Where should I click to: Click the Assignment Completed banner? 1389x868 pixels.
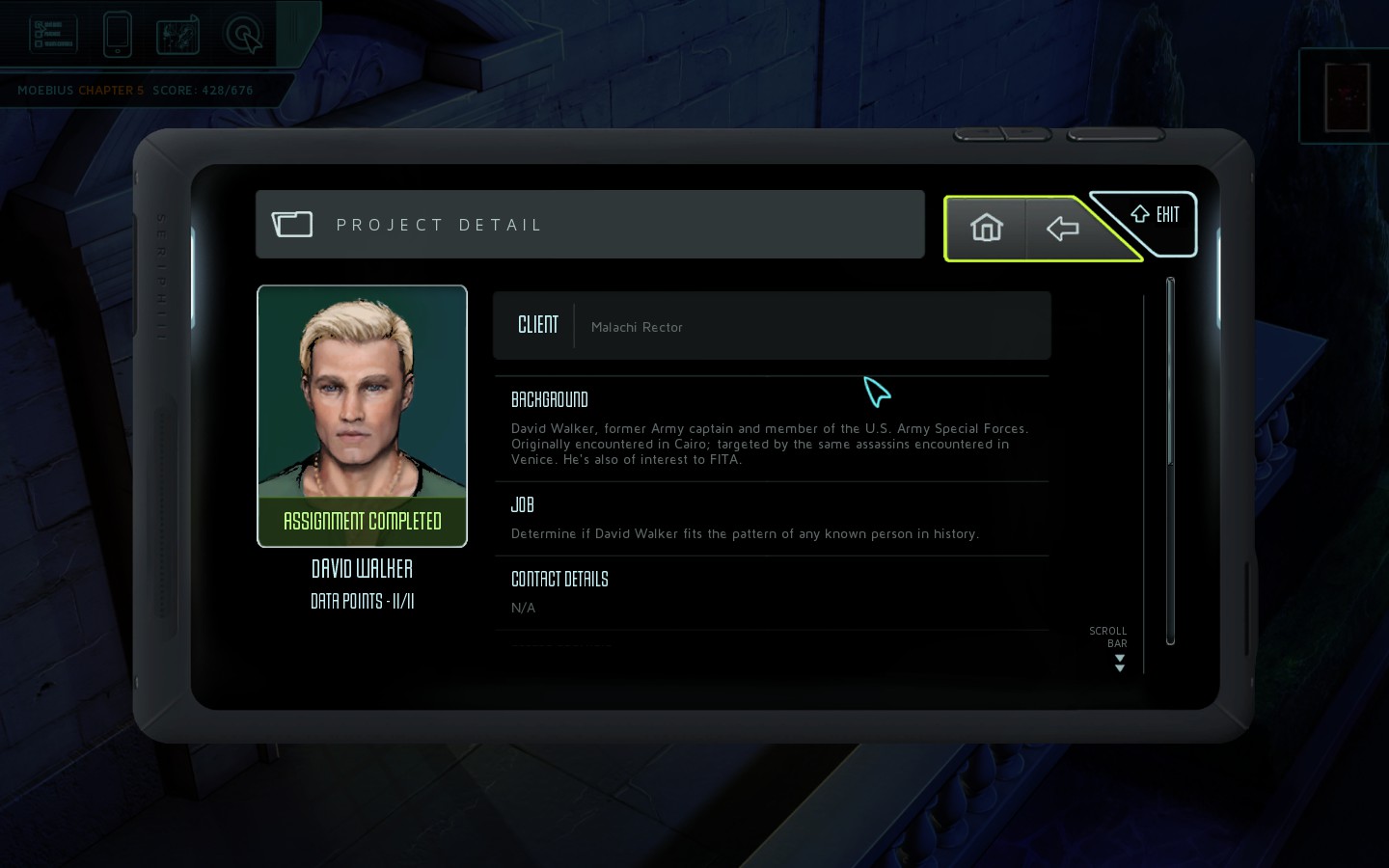coord(362,522)
